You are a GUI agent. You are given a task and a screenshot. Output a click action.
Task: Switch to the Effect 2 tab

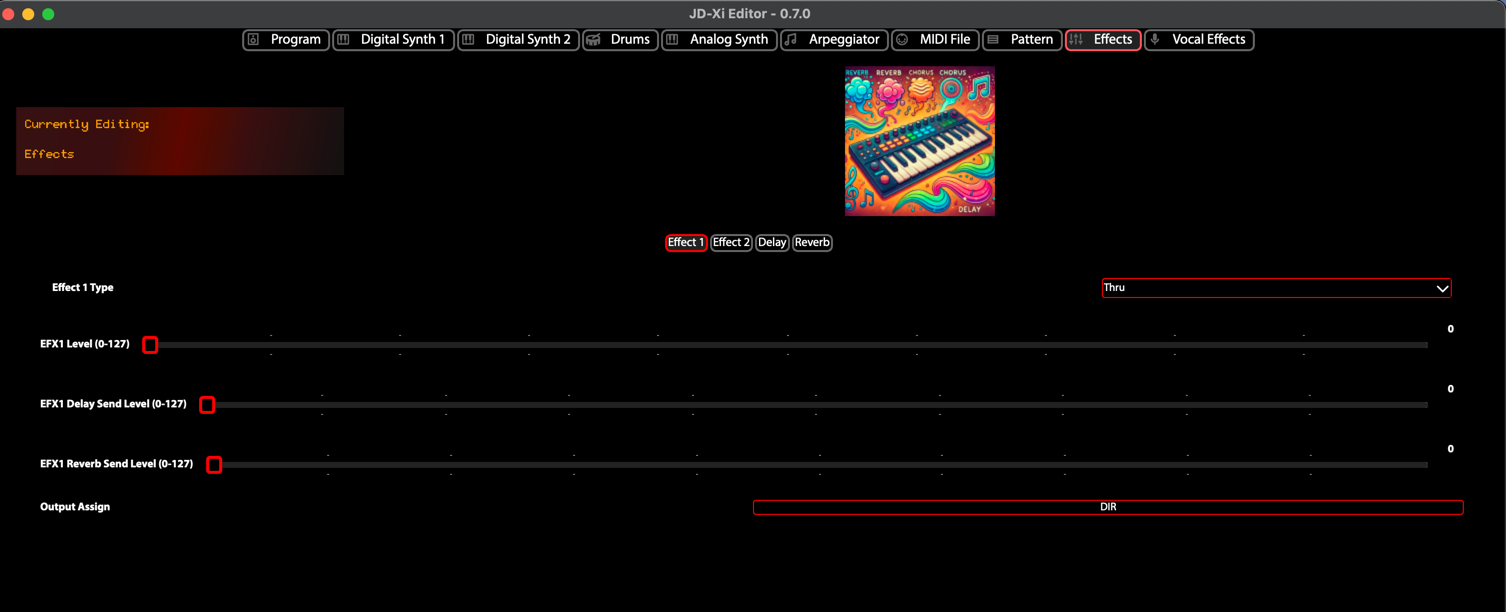click(x=731, y=243)
